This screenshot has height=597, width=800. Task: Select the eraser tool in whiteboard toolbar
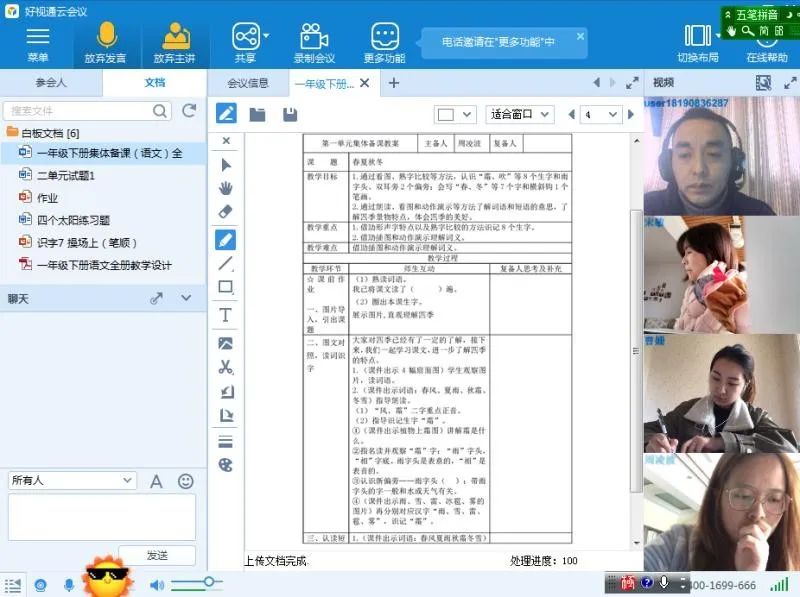[226, 212]
